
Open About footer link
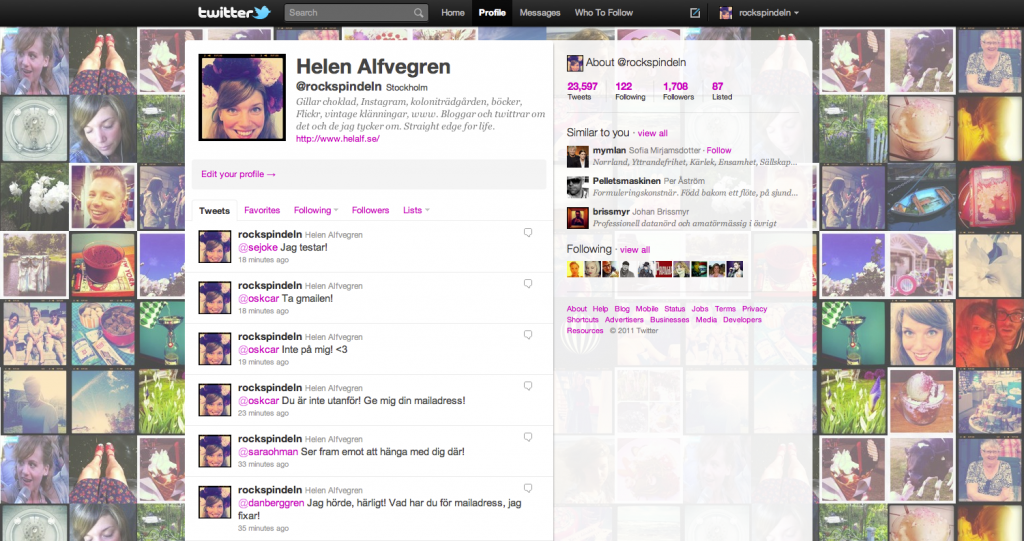[x=577, y=308]
